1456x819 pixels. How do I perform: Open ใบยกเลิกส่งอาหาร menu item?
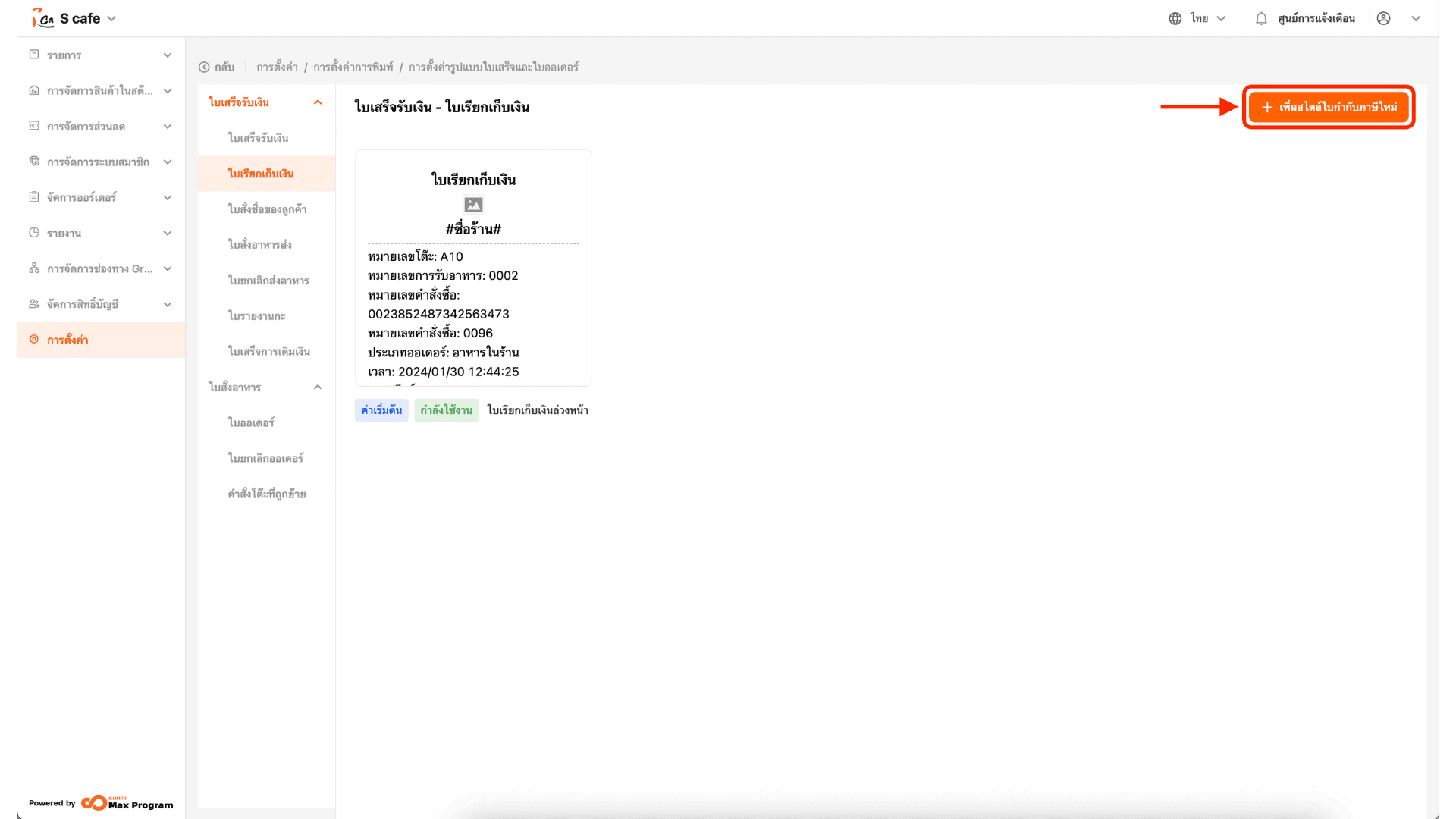pos(268,281)
